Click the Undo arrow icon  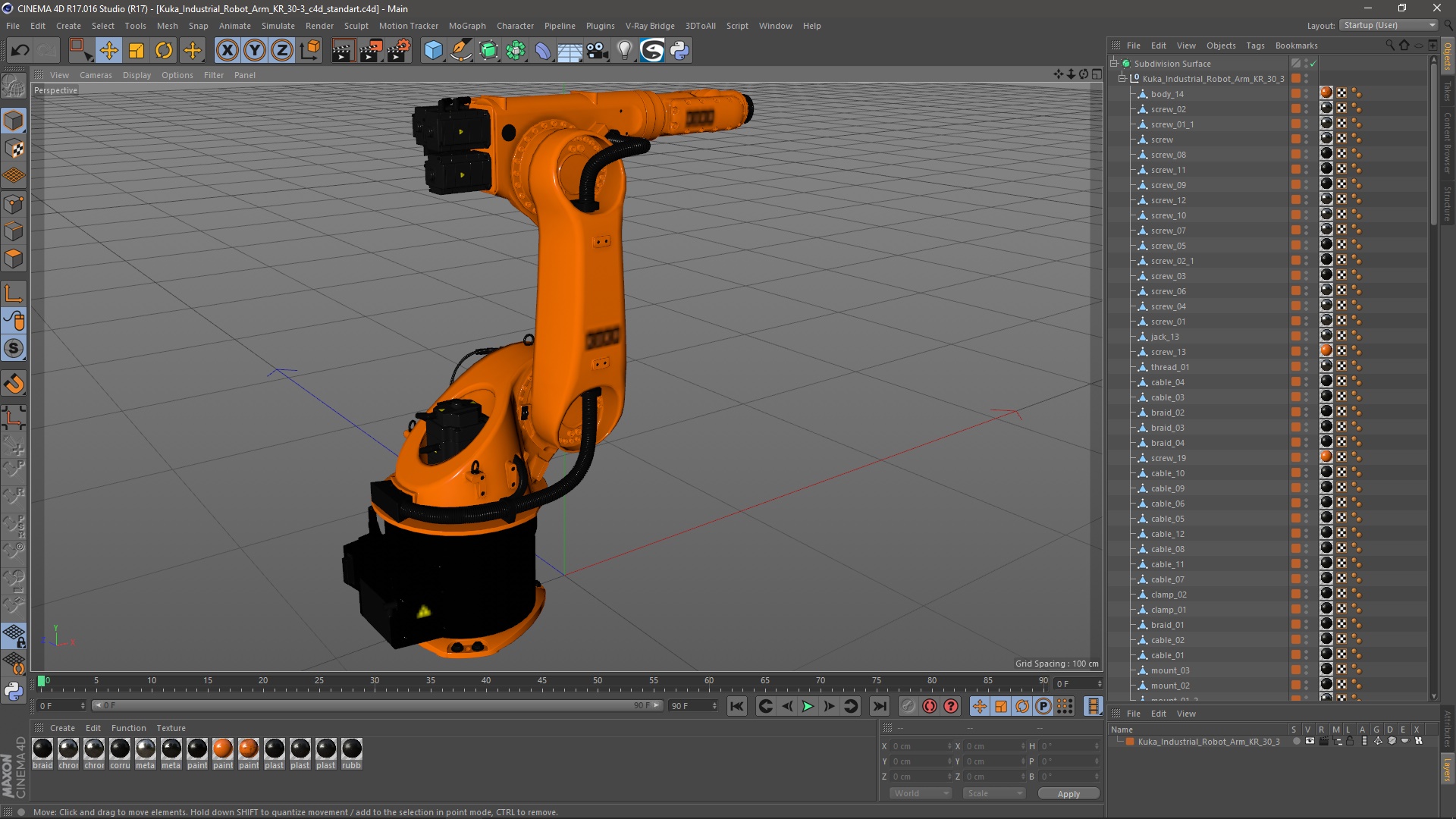coord(20,51)
